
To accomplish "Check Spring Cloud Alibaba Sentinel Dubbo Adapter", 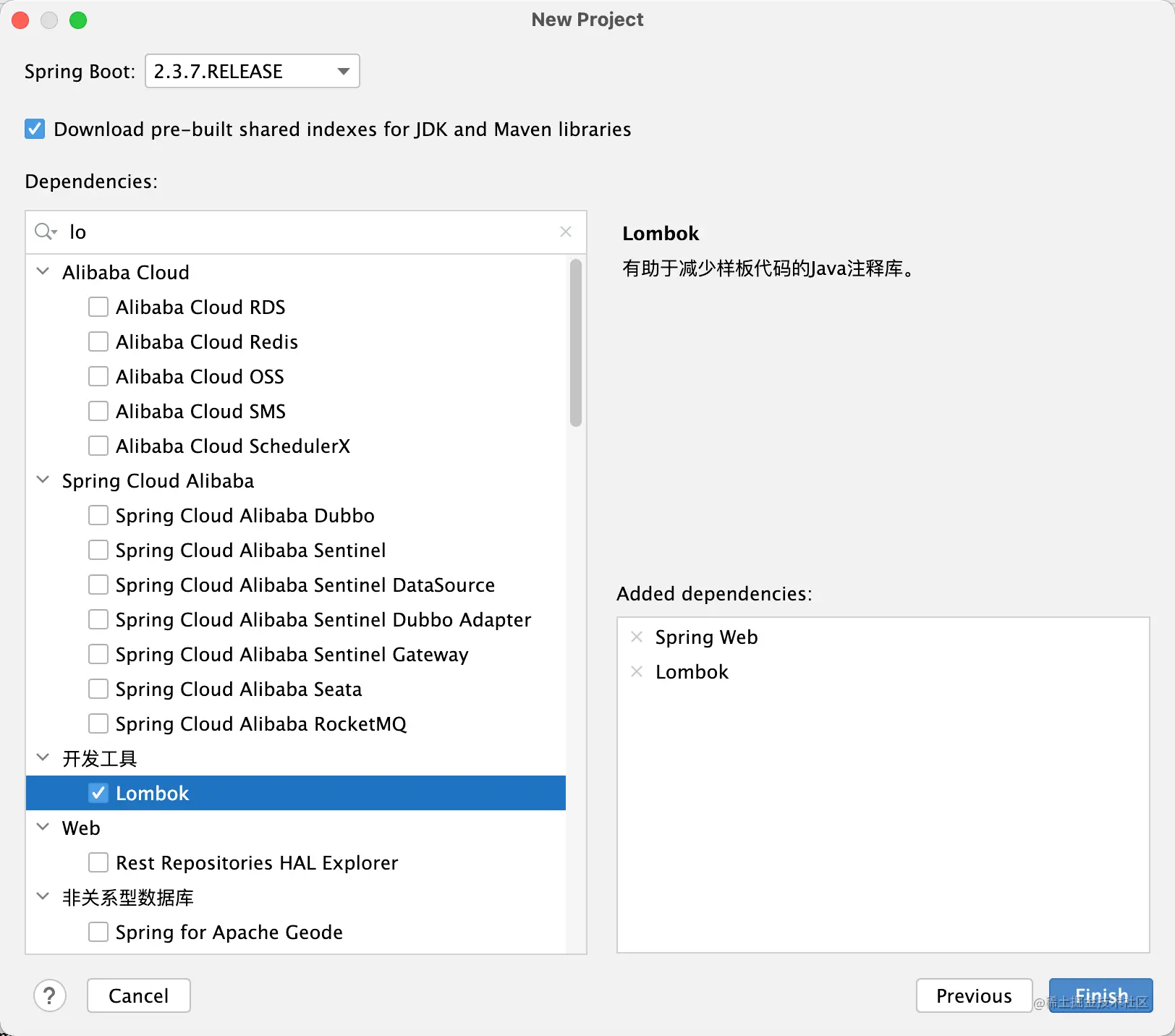I will (98, 619).
